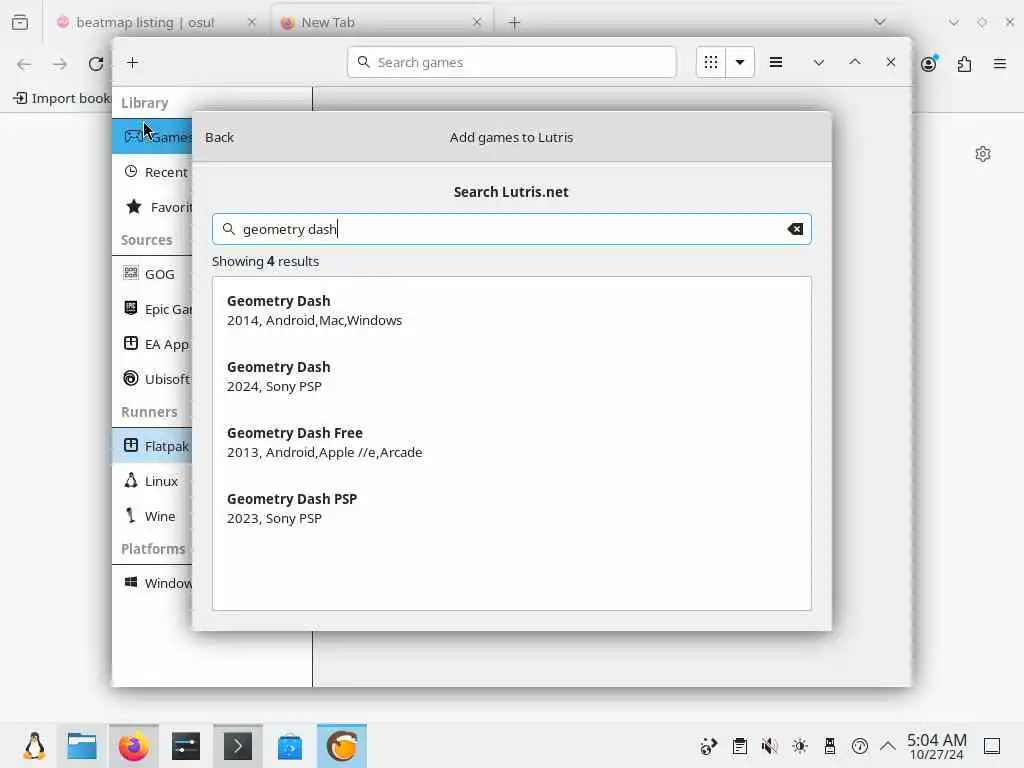Select the Wine runner
Screen dimensions: 1024x768
152,516
